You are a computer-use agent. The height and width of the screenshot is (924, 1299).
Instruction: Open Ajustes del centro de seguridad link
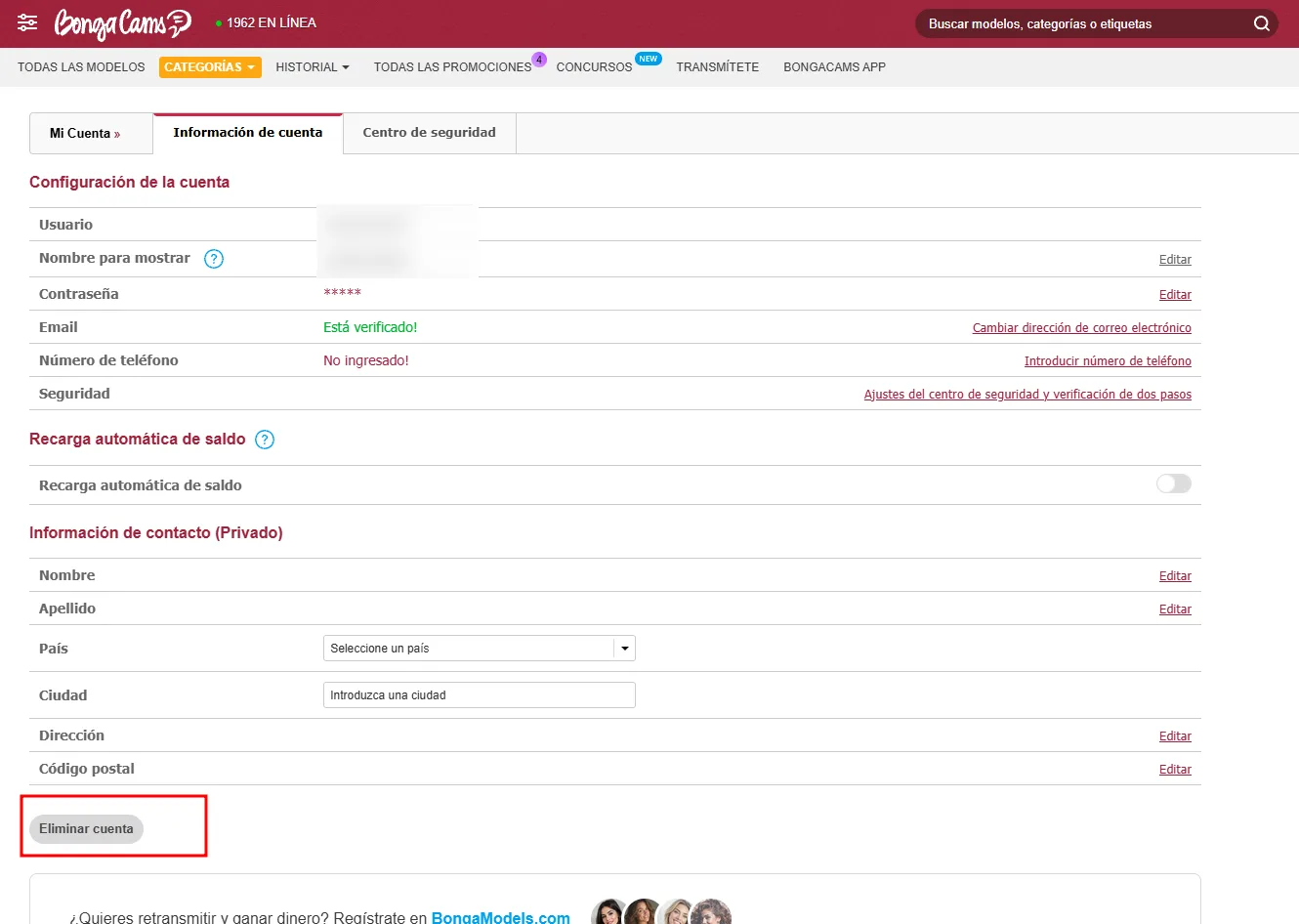point(1027,395)
